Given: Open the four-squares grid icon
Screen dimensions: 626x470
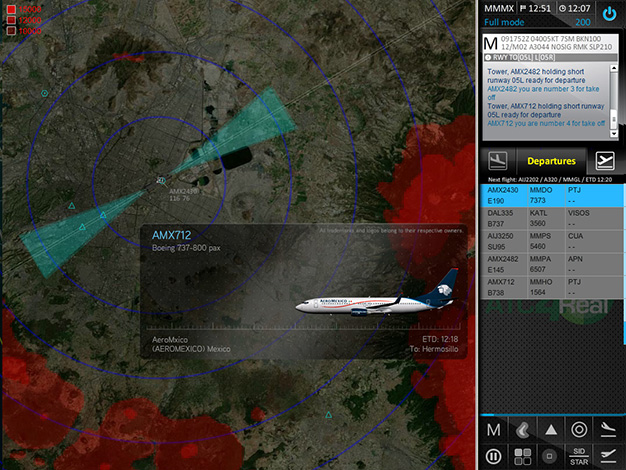Looking at the screenshot, I should (522, 456).
